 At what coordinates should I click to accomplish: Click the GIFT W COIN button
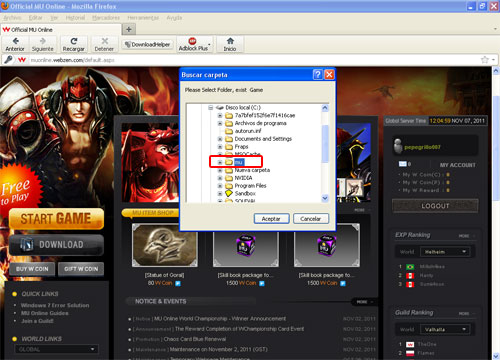click(81, 269)
